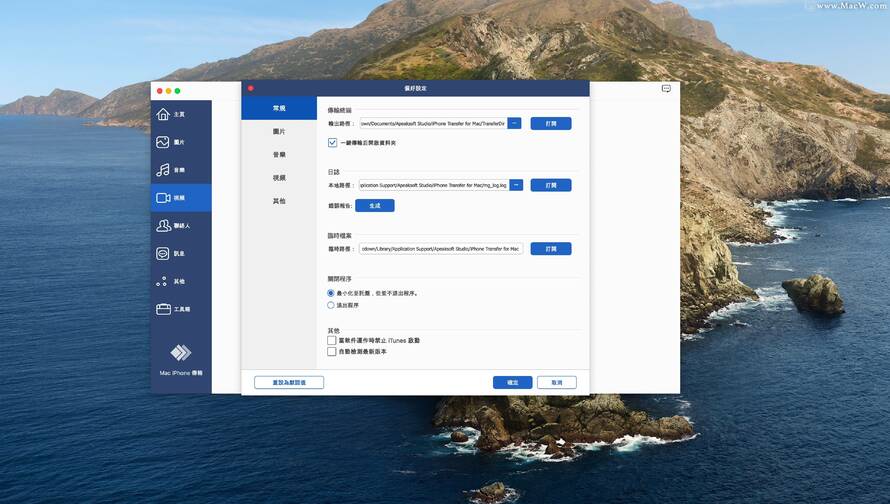Open the Photos (圖片) section in main window sidebar

click(180, 142)
